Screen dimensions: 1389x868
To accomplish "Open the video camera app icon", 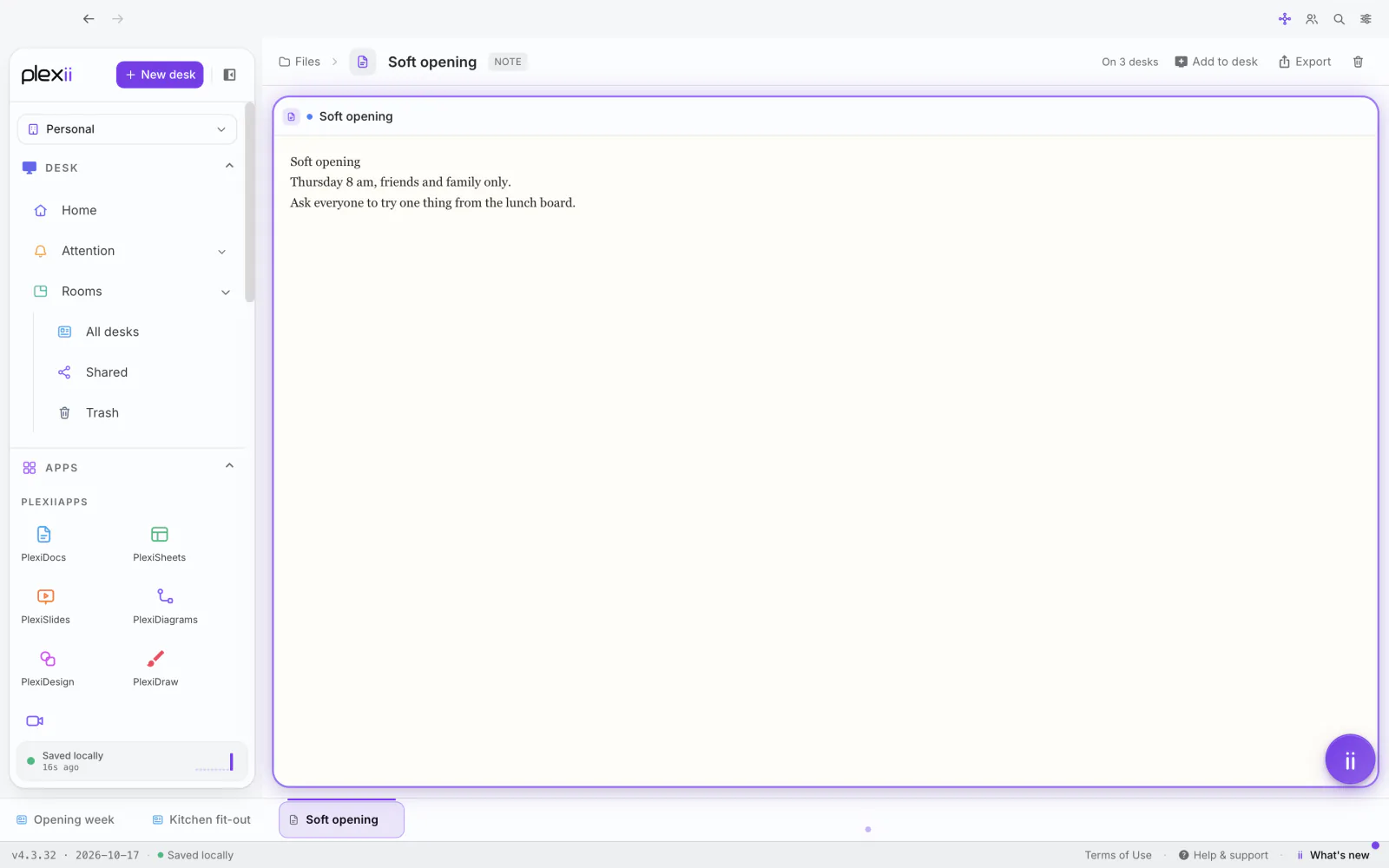I will 35,721.
